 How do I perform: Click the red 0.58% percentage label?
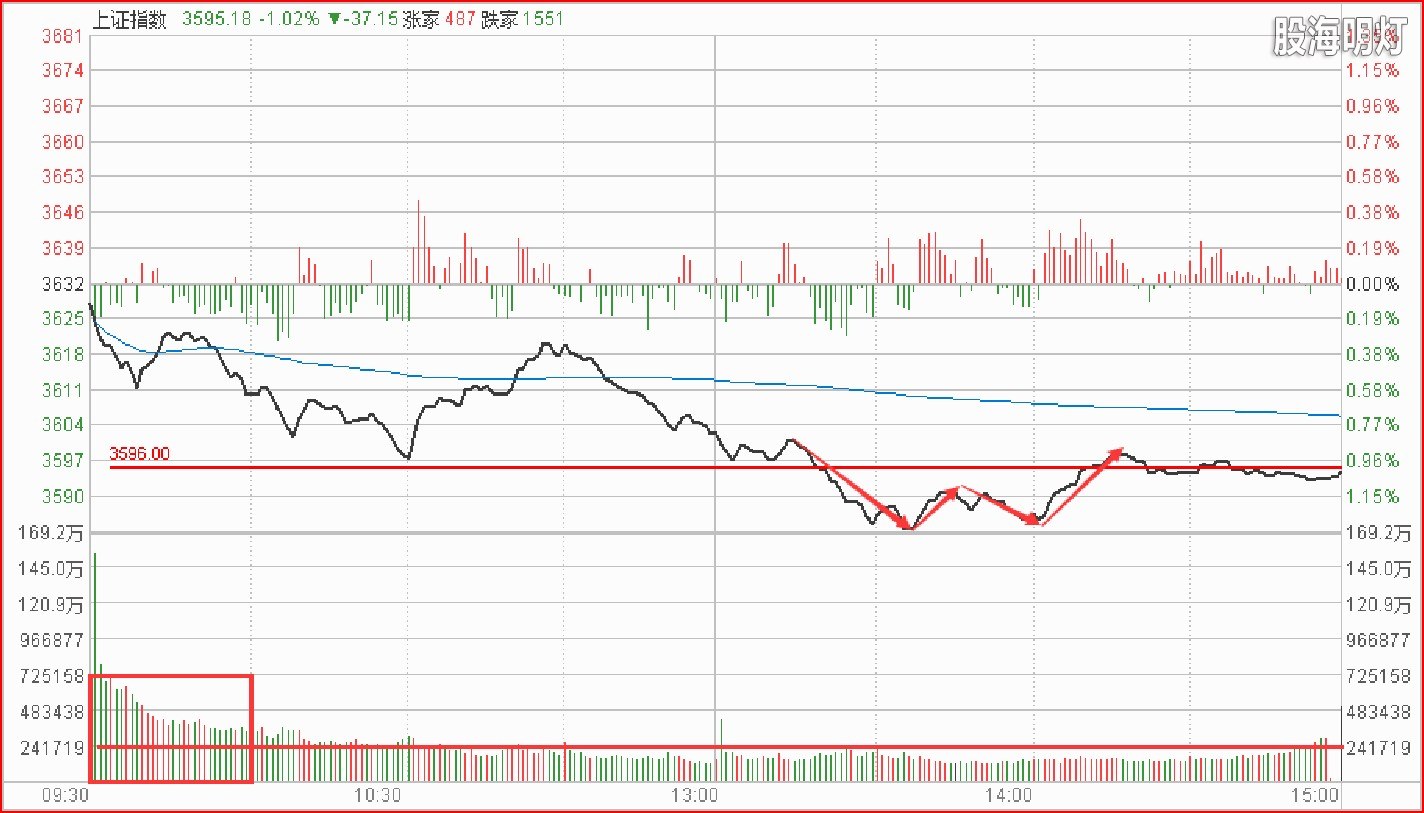point(1373,176)
